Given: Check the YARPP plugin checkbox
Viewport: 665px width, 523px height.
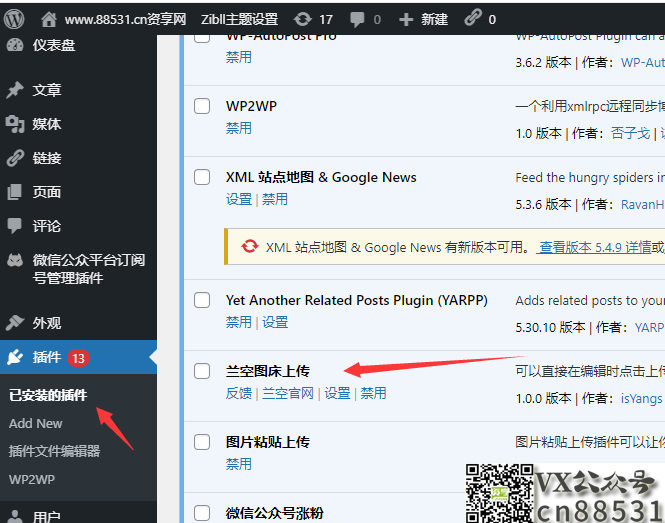Looking at the screenshot, I should [202, 300].
